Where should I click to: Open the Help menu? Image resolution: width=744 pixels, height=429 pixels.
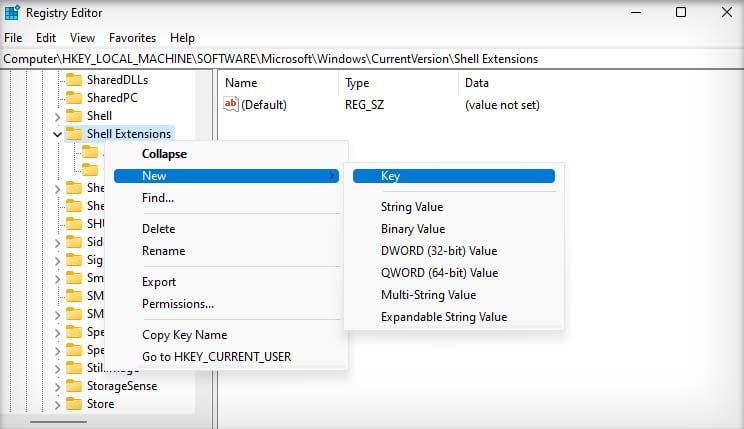pyautogui.click(x=182, y=38)
